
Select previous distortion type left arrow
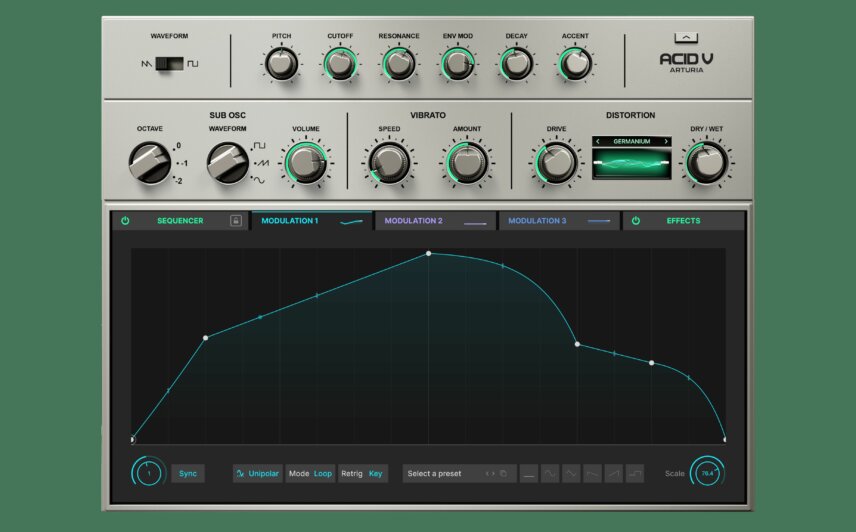pos(598,141)
